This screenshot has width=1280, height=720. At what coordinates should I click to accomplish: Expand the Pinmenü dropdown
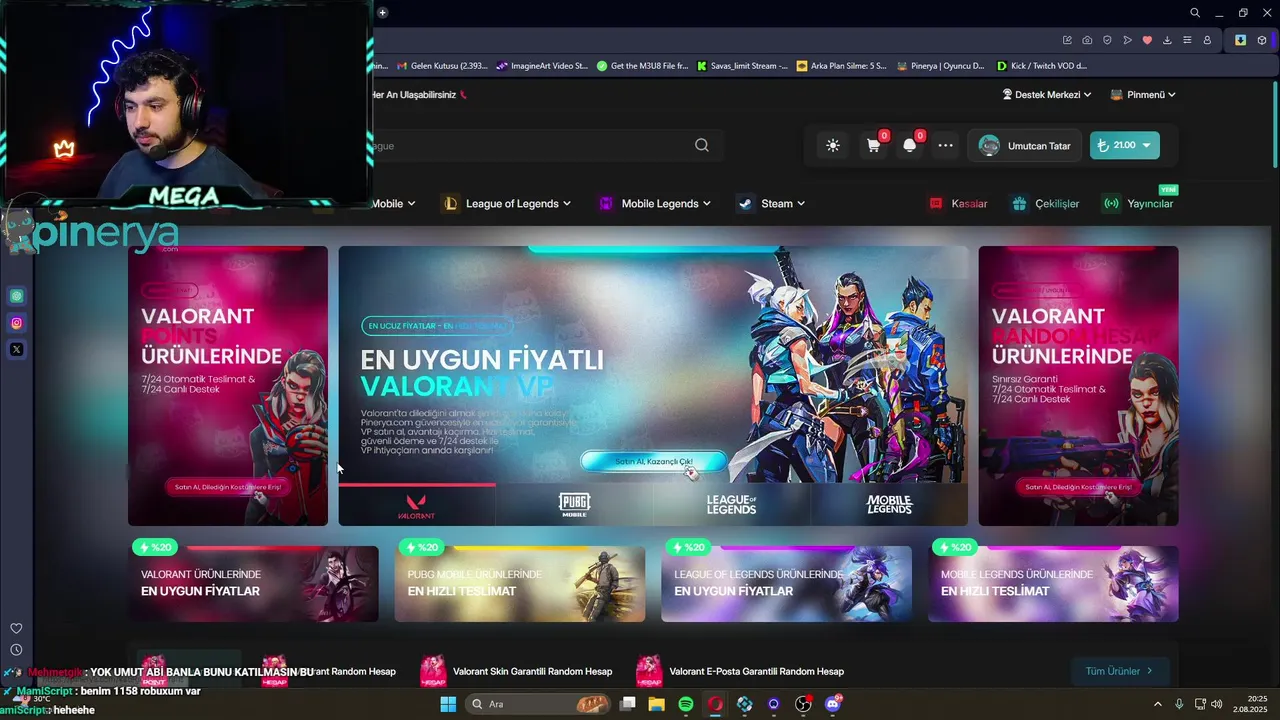click(x=1143, y=95)
